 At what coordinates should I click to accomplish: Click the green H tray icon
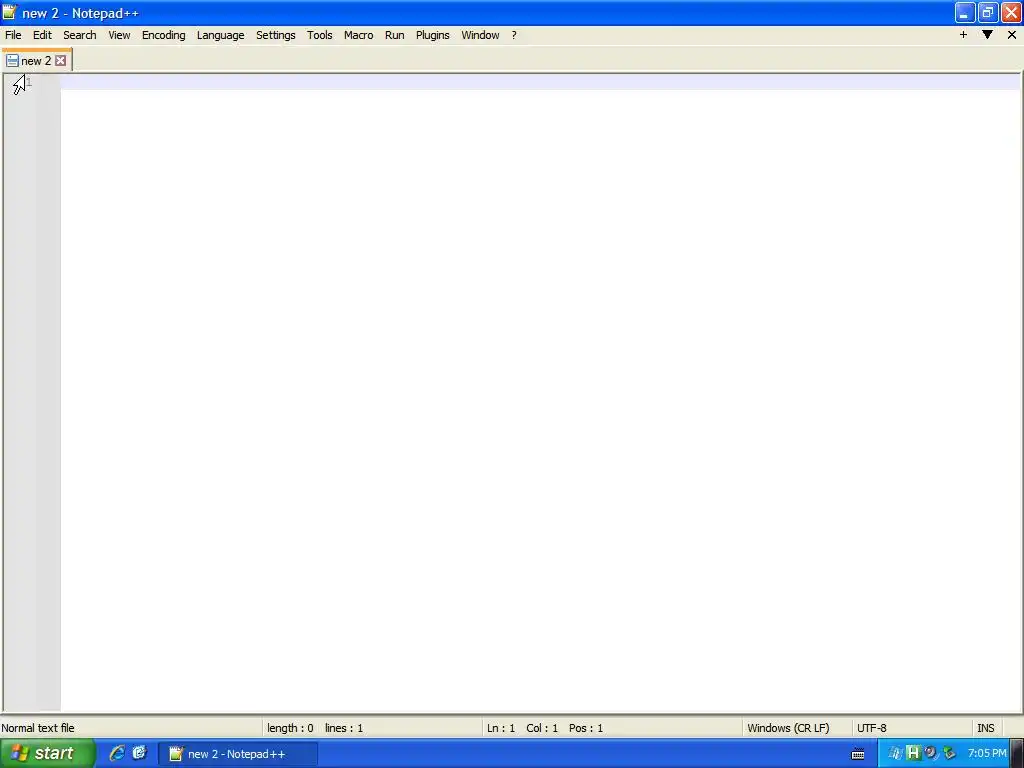pos(913,753)
